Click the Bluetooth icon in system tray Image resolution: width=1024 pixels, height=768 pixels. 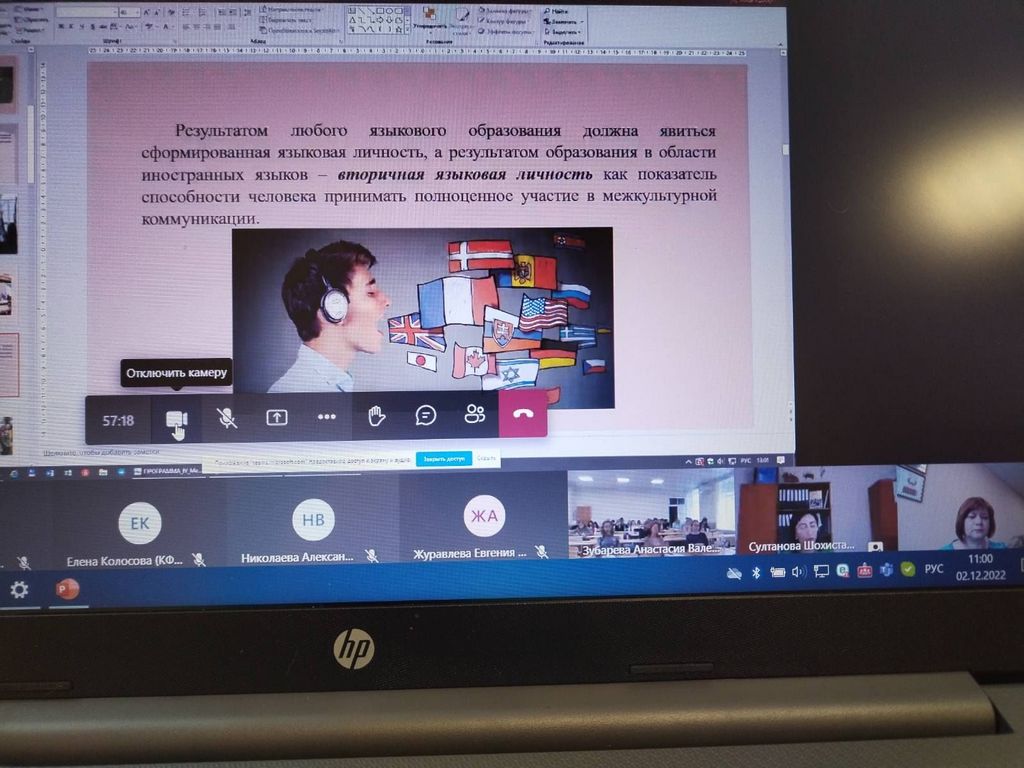(x=756, y=573)
